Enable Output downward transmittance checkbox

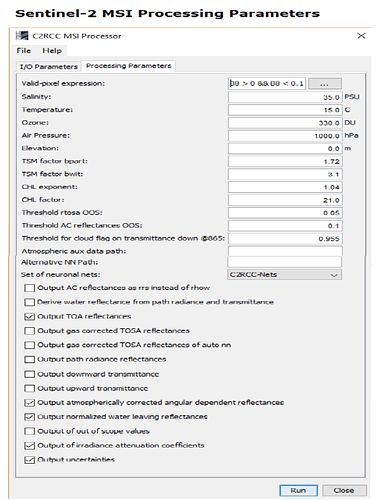29,374
